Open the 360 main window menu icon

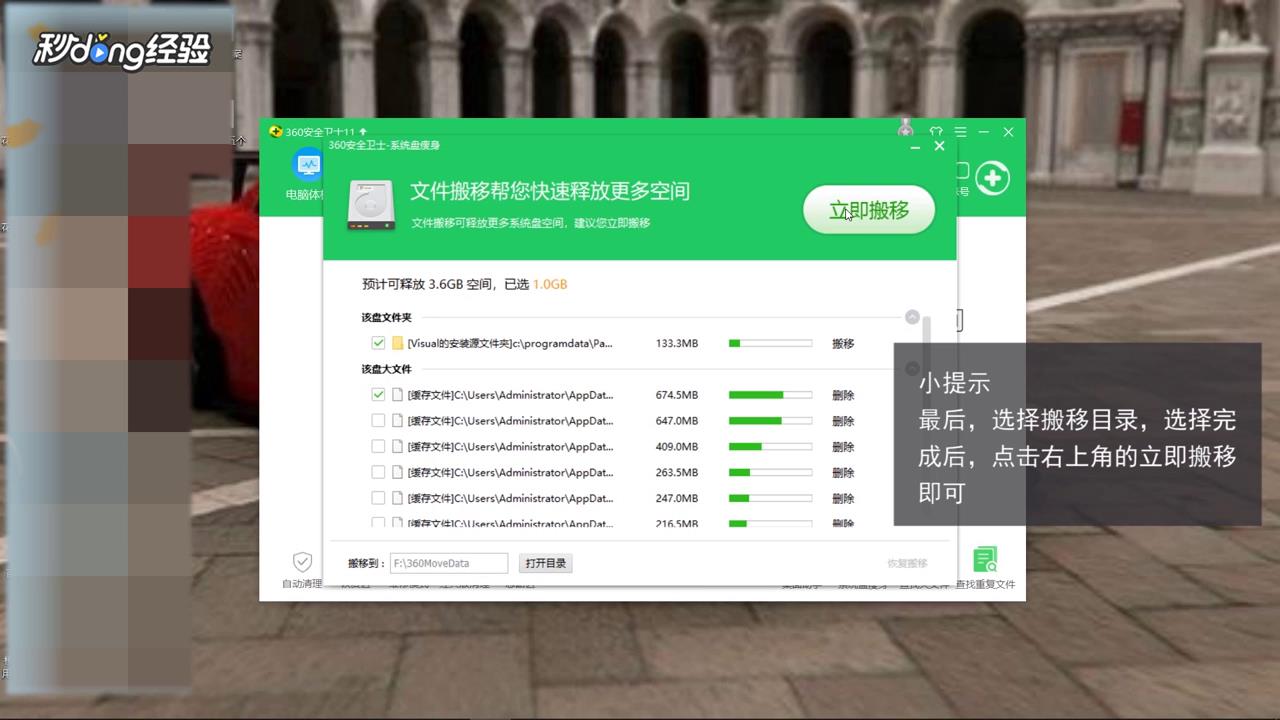pyautogui.click(x=960, y=132)
